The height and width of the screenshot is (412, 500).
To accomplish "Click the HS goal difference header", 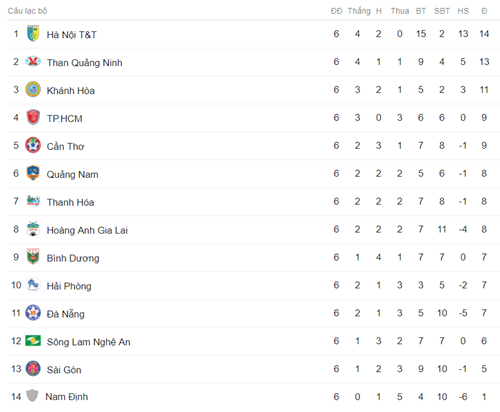I will [463, 11].
